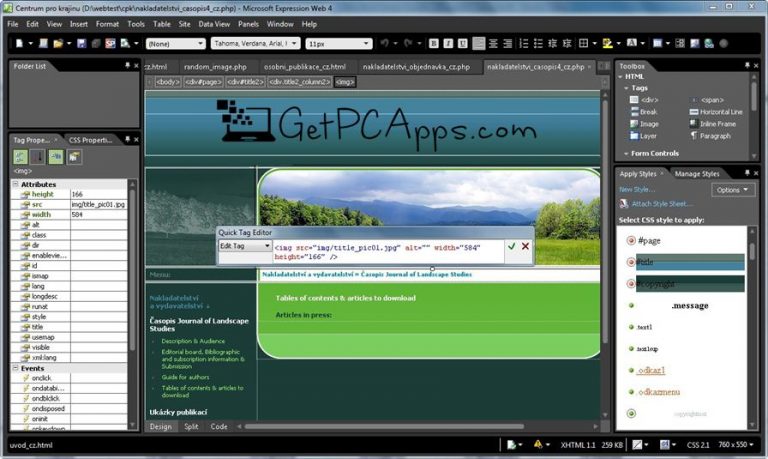Toggle Underline formatting
Viewport: 768px width, 459px height.
(462, 44)
